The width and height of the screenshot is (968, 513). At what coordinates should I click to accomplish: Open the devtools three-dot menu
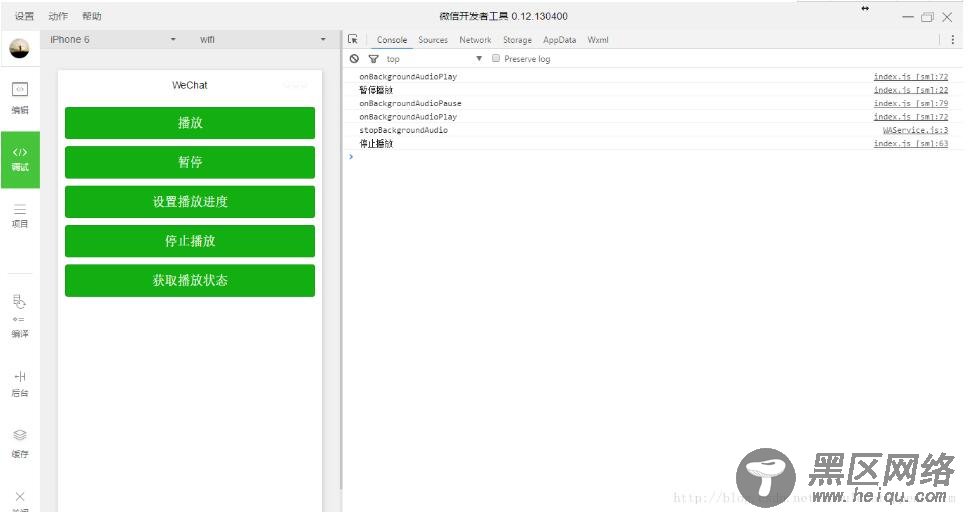(953, 40)
